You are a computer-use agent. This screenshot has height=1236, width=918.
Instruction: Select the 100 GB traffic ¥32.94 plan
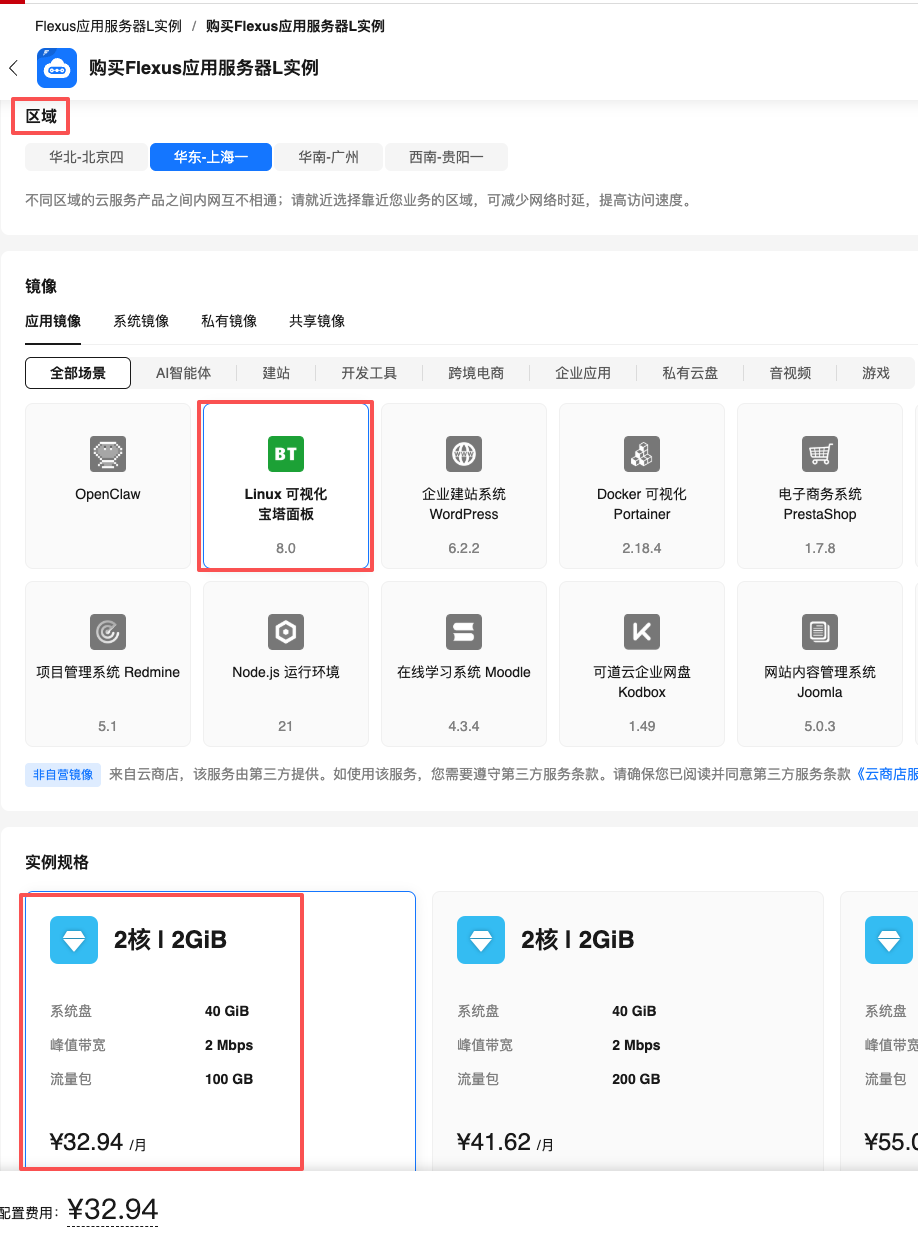coord(220,1031)
